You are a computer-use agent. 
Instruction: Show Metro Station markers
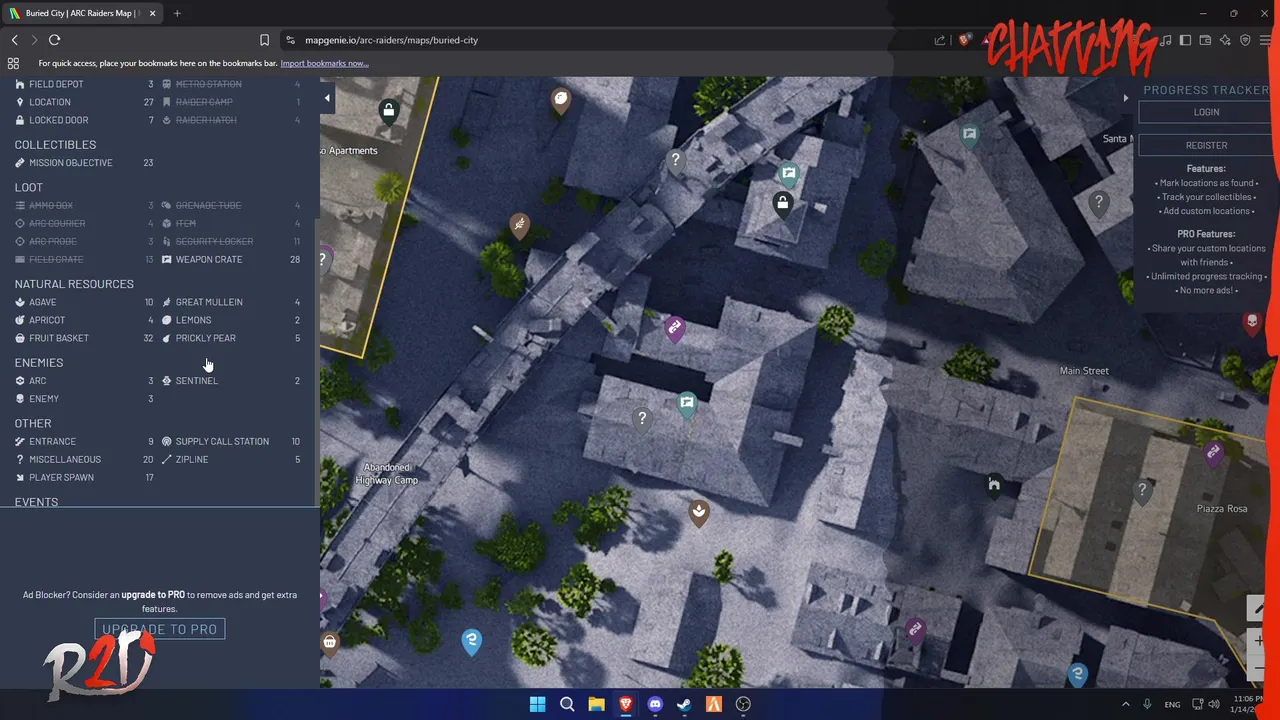pos(231,84)
